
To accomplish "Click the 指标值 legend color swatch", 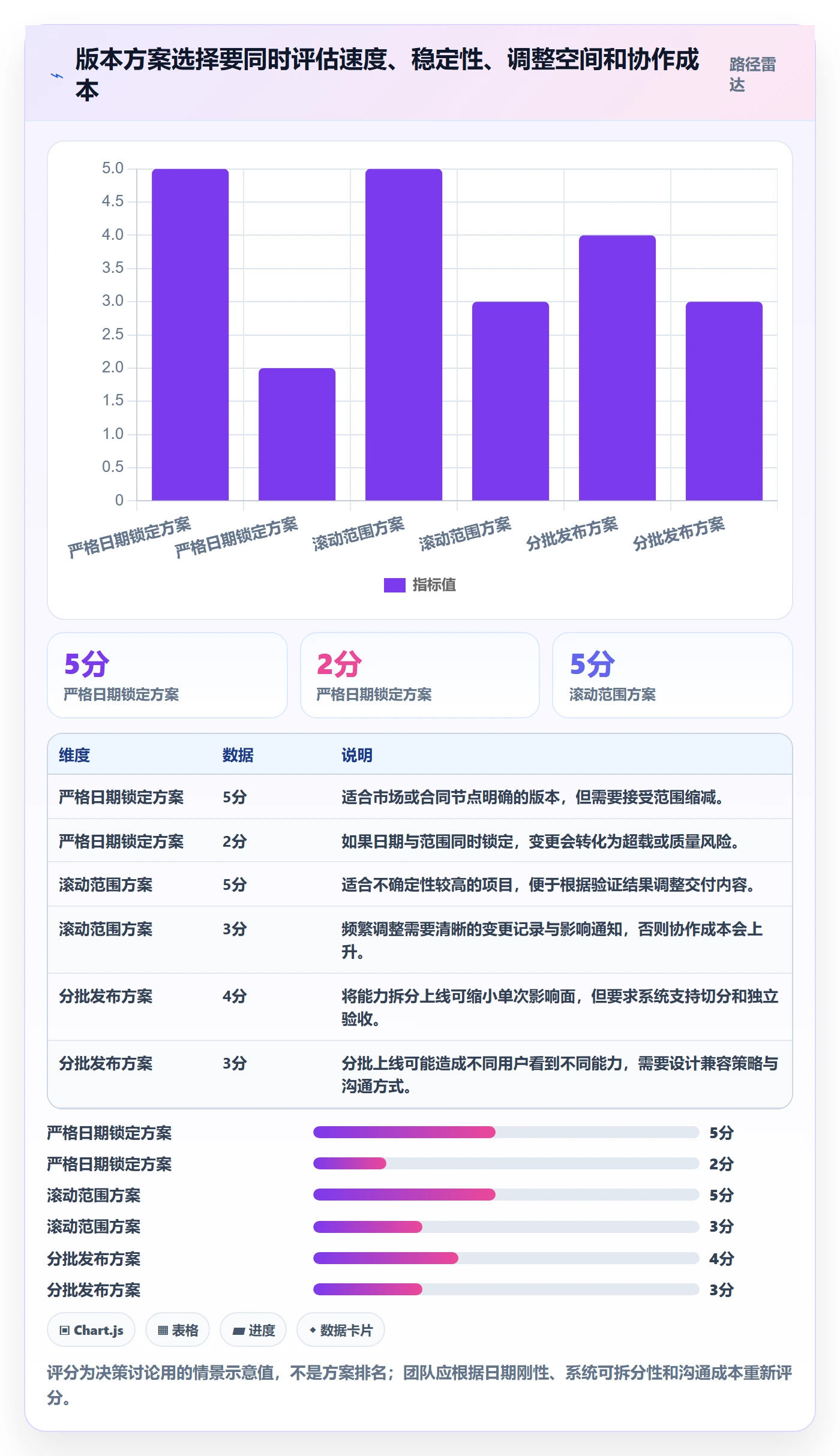I will pos(394,585).
